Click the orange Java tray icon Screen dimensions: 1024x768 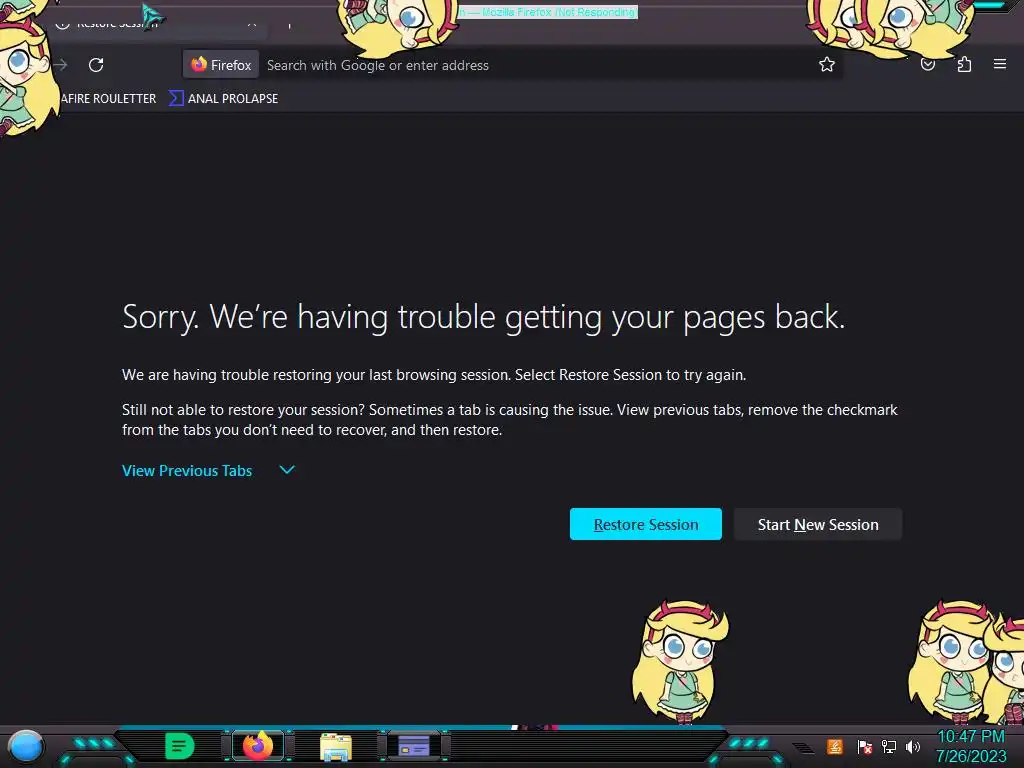[835, 746]
